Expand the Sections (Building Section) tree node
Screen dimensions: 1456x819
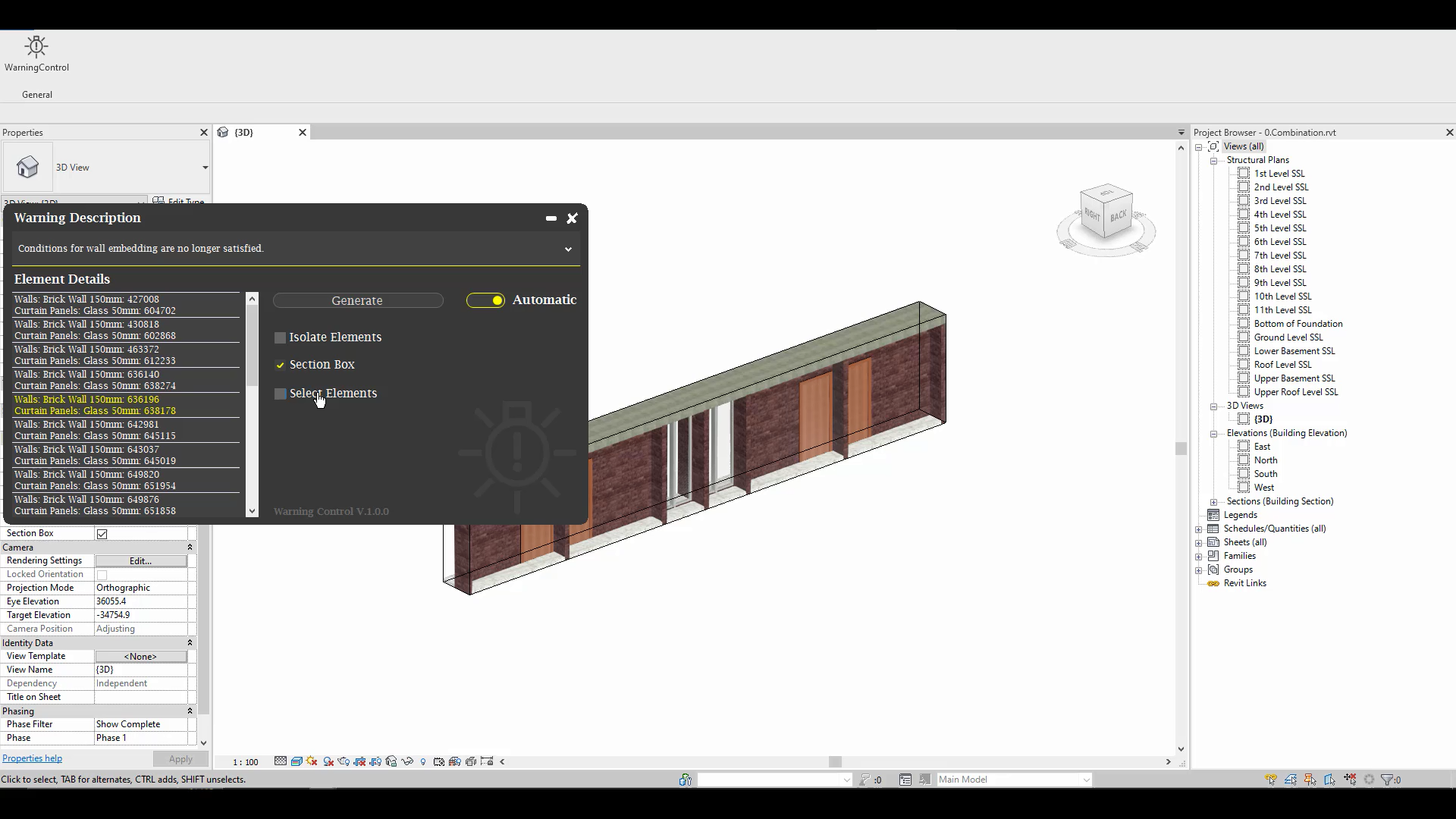coord(1214,502)
